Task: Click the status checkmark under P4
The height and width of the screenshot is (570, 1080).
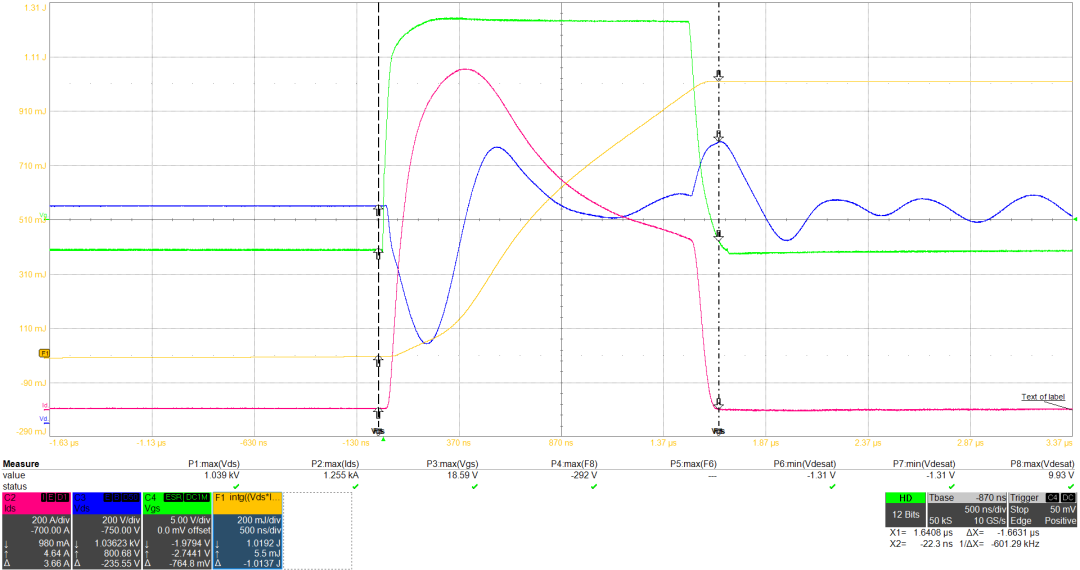Action: pos(594,487)
